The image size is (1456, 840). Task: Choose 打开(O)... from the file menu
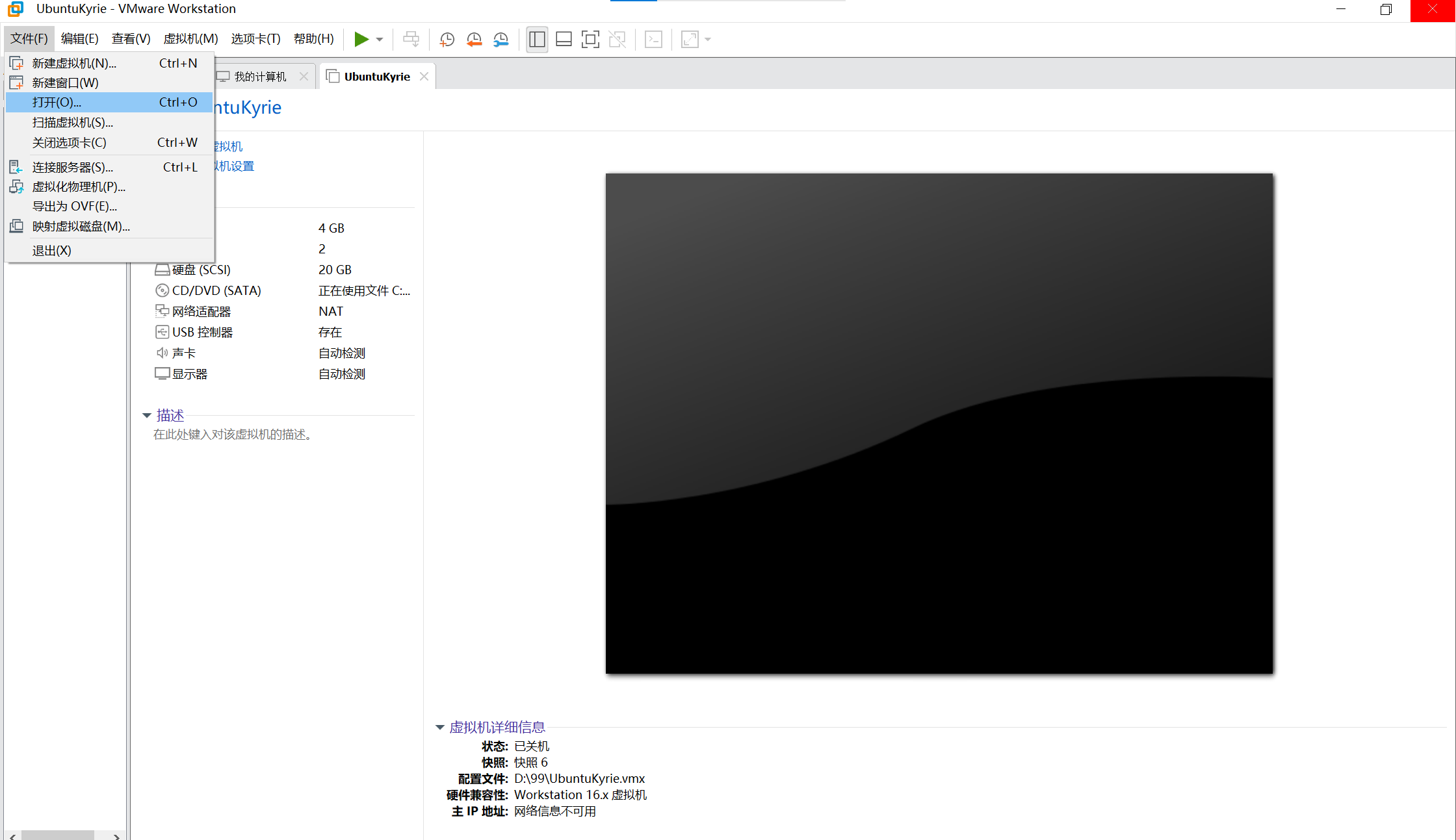[x=109, y=102]
